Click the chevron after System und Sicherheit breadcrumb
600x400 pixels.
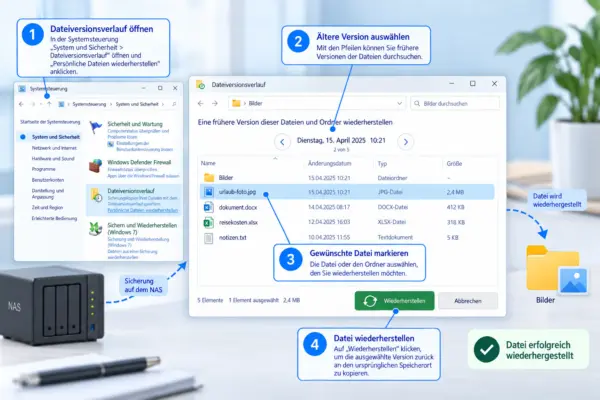(163, 104)
